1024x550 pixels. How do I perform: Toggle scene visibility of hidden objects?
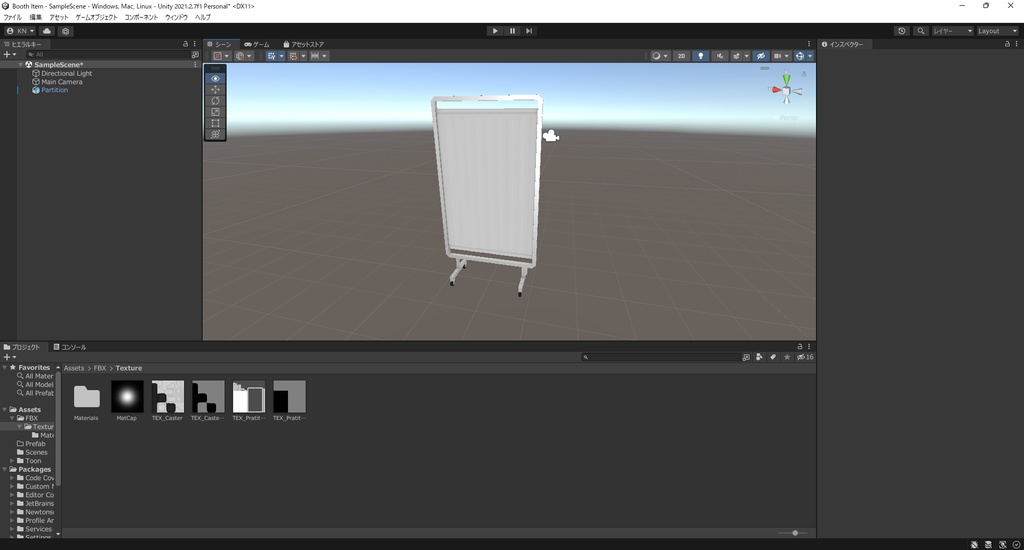coord(761,56)
